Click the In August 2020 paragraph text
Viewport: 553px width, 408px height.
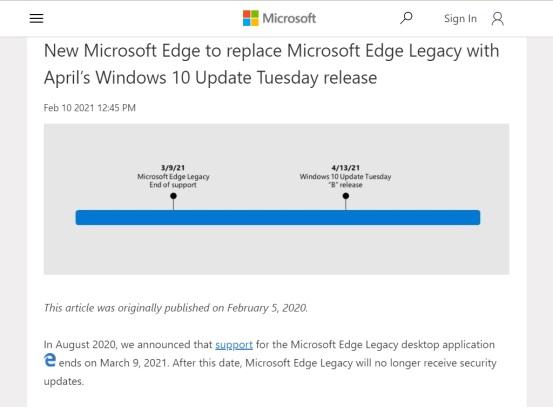coord(270,363)
